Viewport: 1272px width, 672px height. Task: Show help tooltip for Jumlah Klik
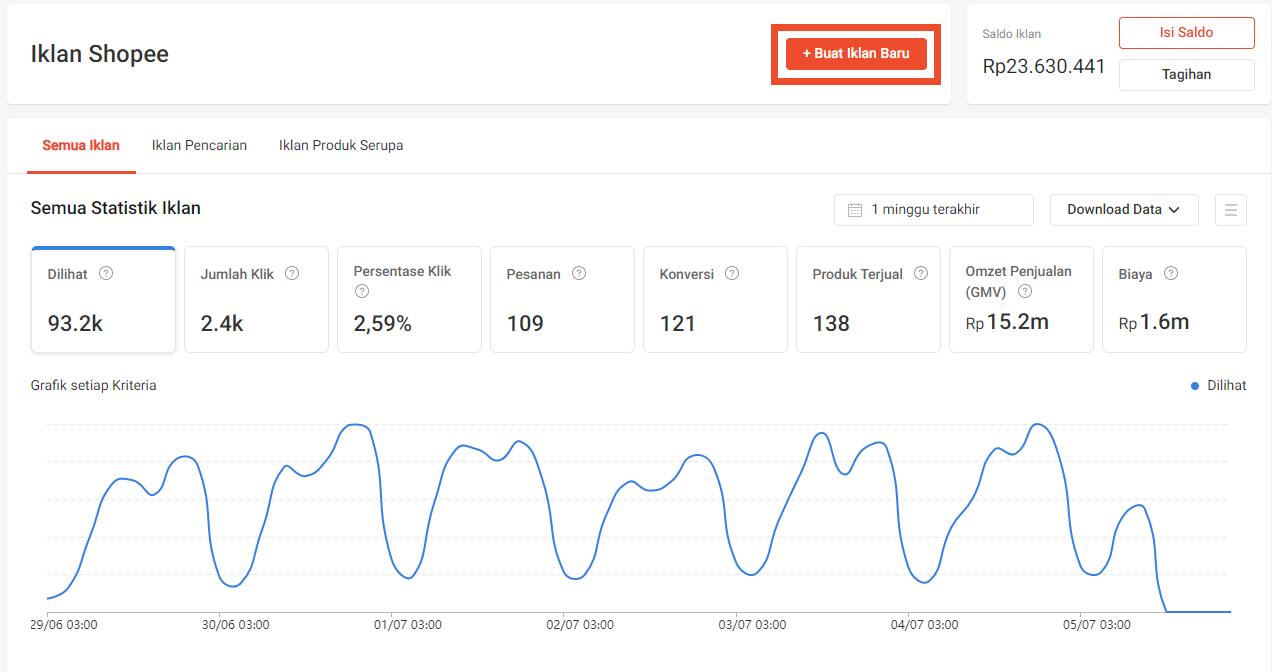(x=292, y=273)
